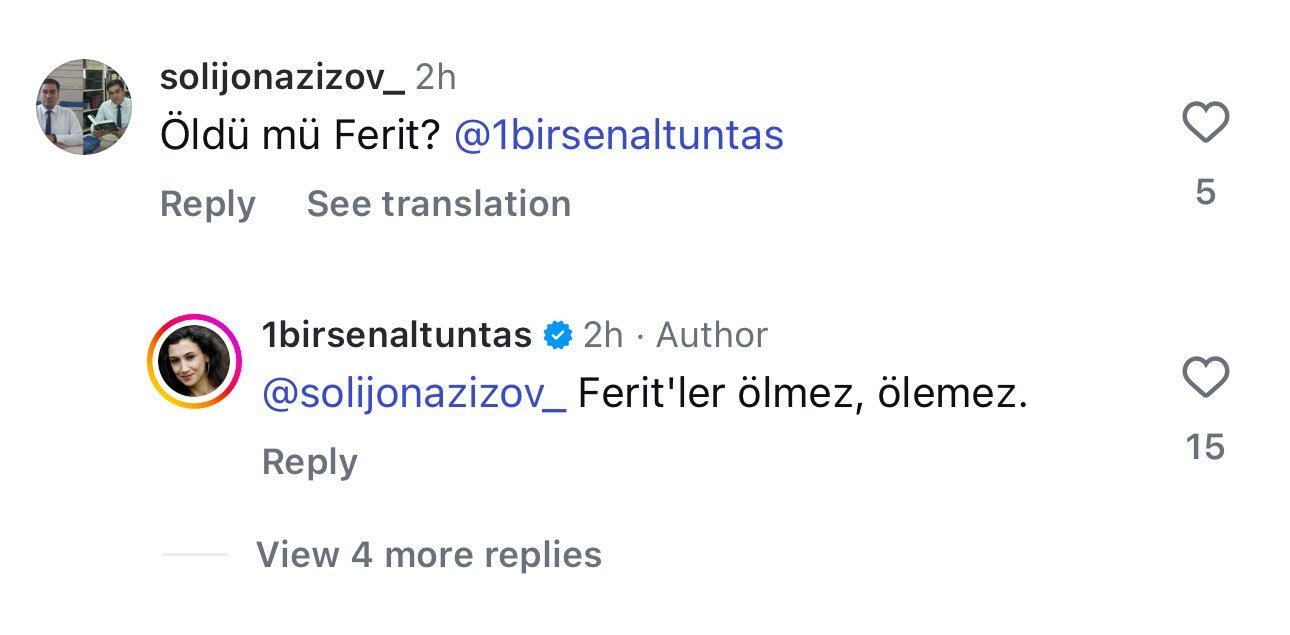The height and width of the screenshot is (635, 1290).
Task: Open solijonazizov_ profile picture
Action: (84, 107)
